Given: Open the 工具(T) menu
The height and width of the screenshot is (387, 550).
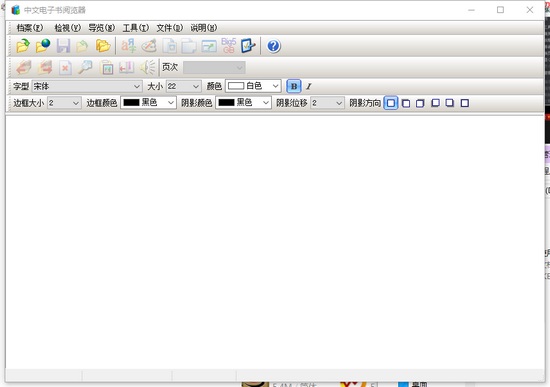Looking at the screenshot, I should [135, 28].
